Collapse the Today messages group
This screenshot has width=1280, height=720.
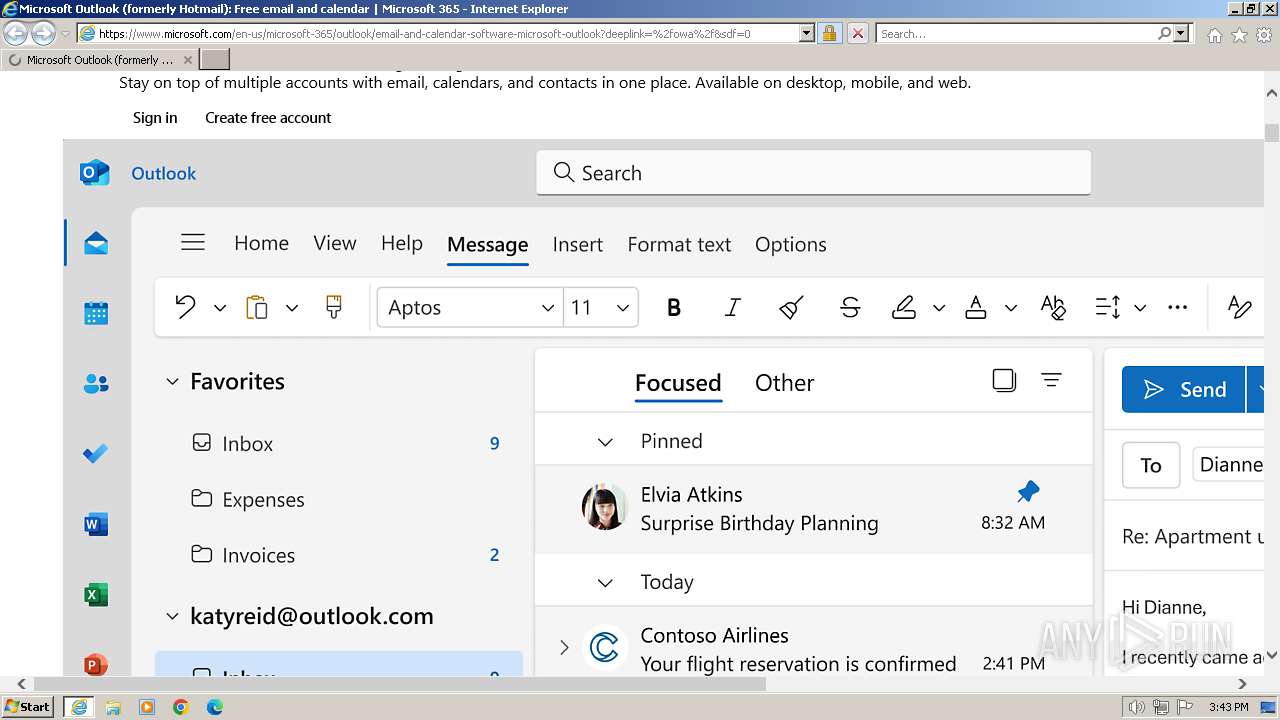coord(605,583)
